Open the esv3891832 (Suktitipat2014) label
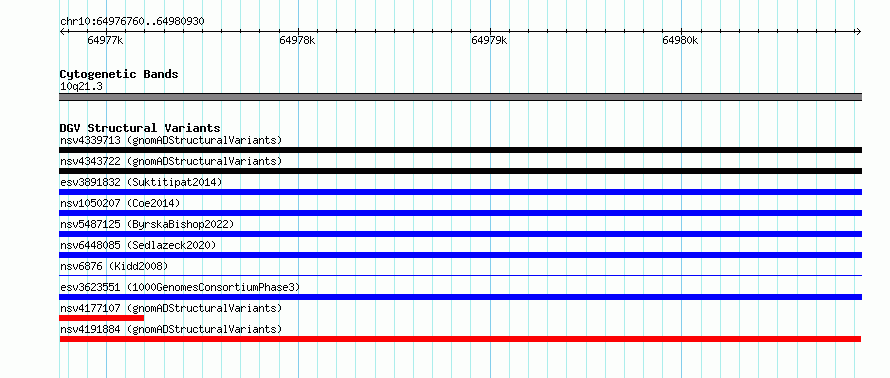 click(x=141, y=182)
